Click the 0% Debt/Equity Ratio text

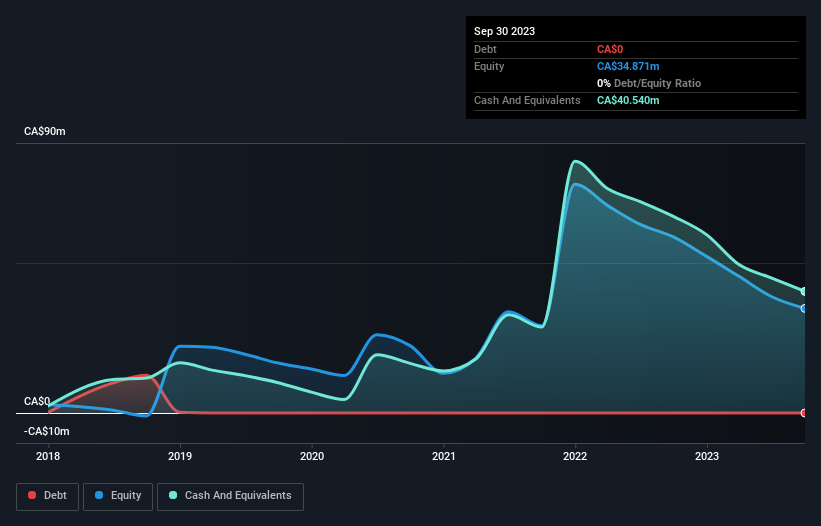[x=649, y=83]
